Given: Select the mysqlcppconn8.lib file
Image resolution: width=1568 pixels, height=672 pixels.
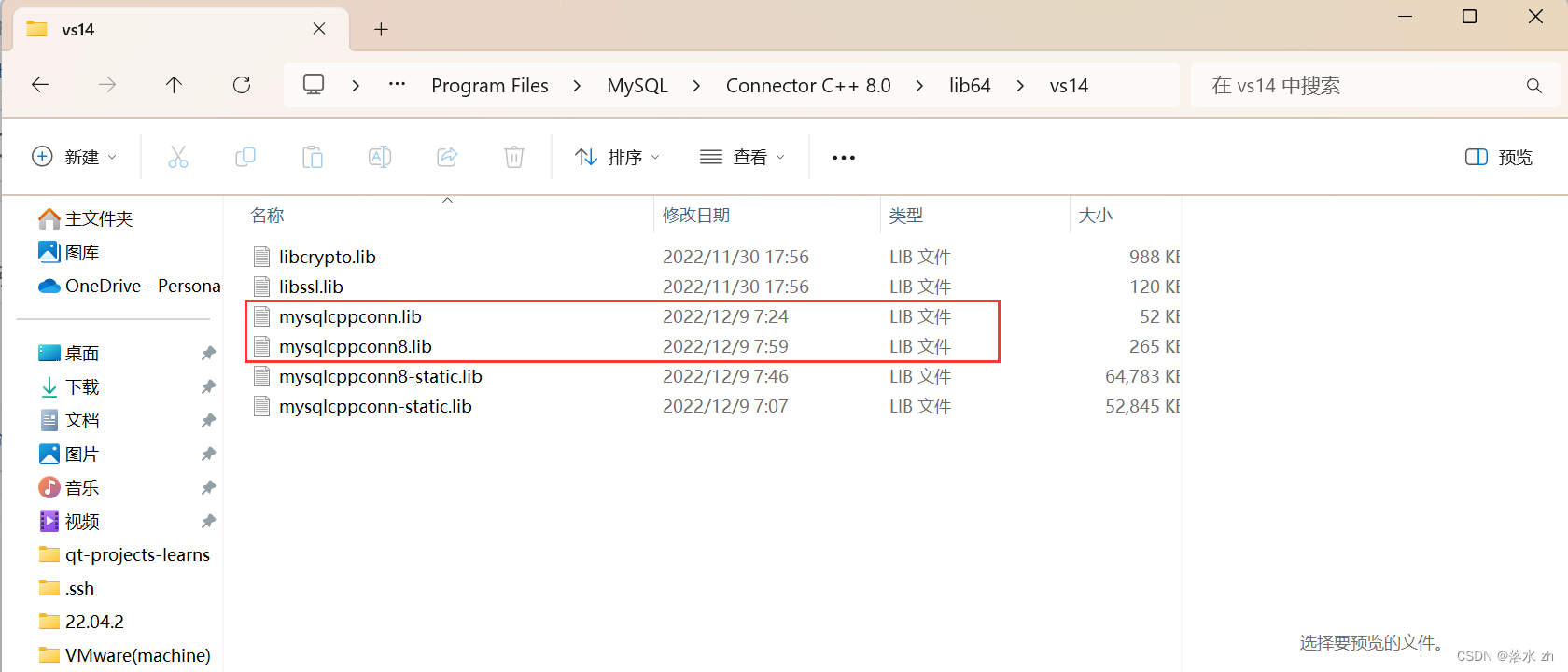Looking at the screenshot, I should pyautogui.click(x=356, y=346).
